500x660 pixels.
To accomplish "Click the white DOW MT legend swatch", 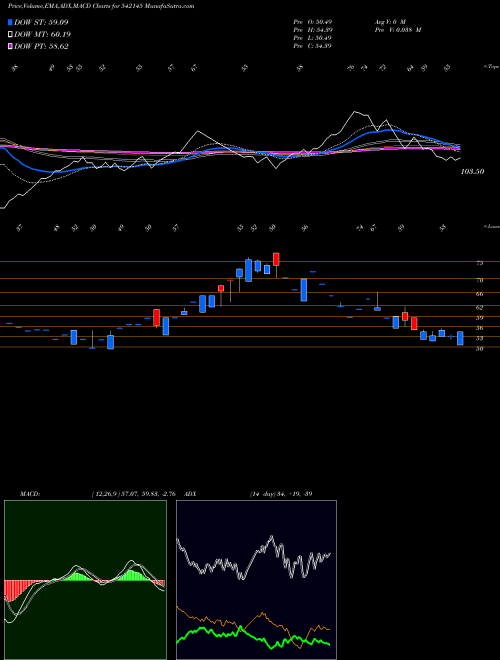I will click(10, 35).
